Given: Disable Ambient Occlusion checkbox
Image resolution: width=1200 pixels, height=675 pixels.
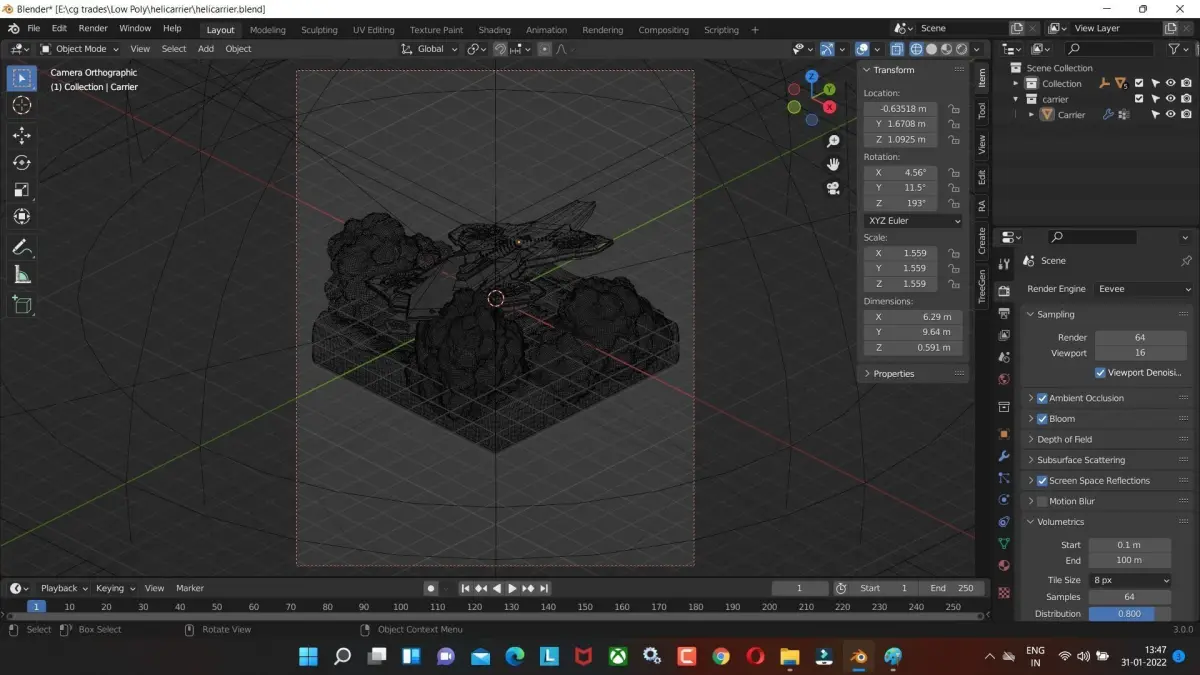Looking at the screenshot, I should pyautogui.click(x=1042, y=398).
